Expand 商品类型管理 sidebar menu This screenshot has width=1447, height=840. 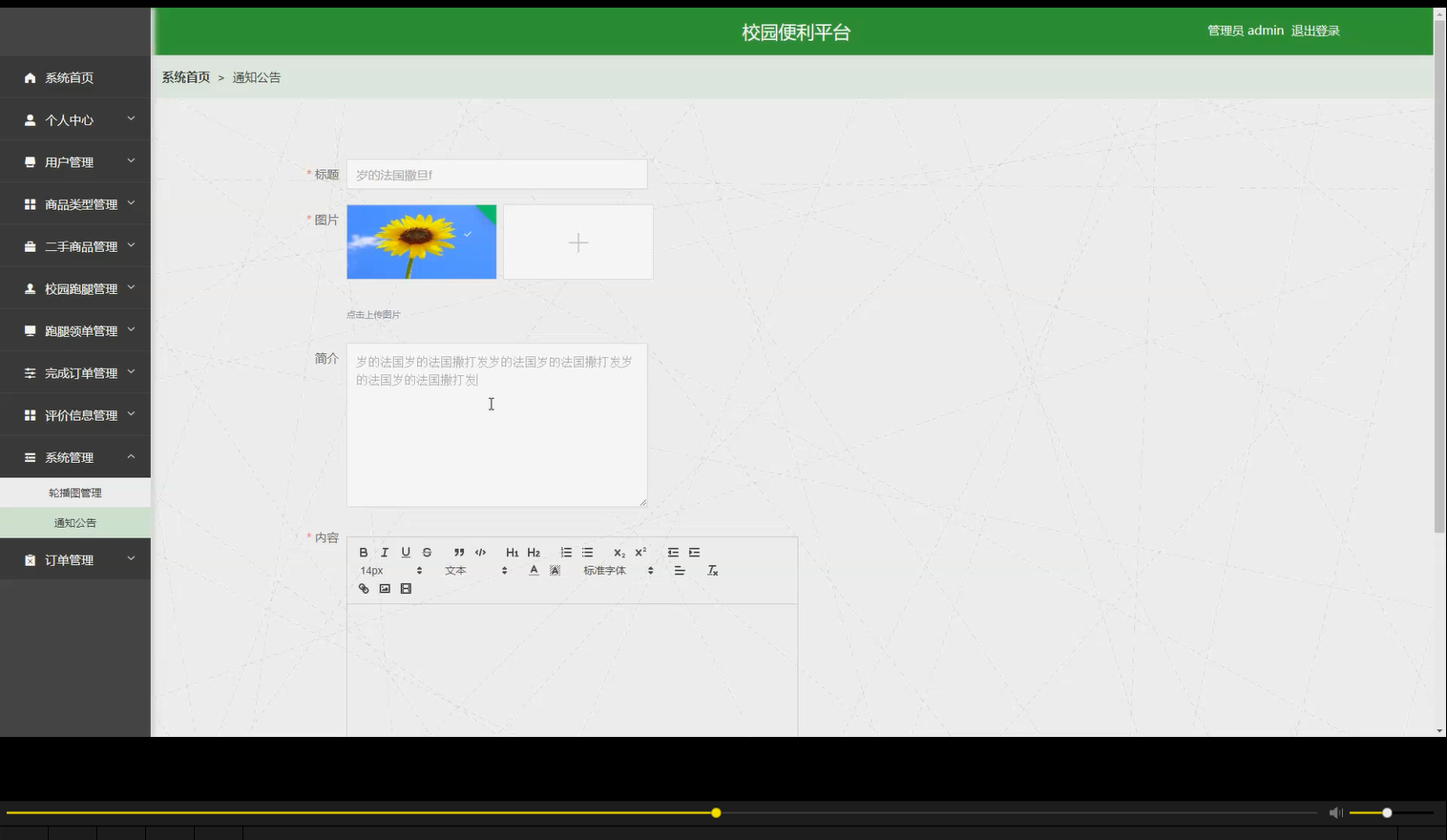click(75, 203)
